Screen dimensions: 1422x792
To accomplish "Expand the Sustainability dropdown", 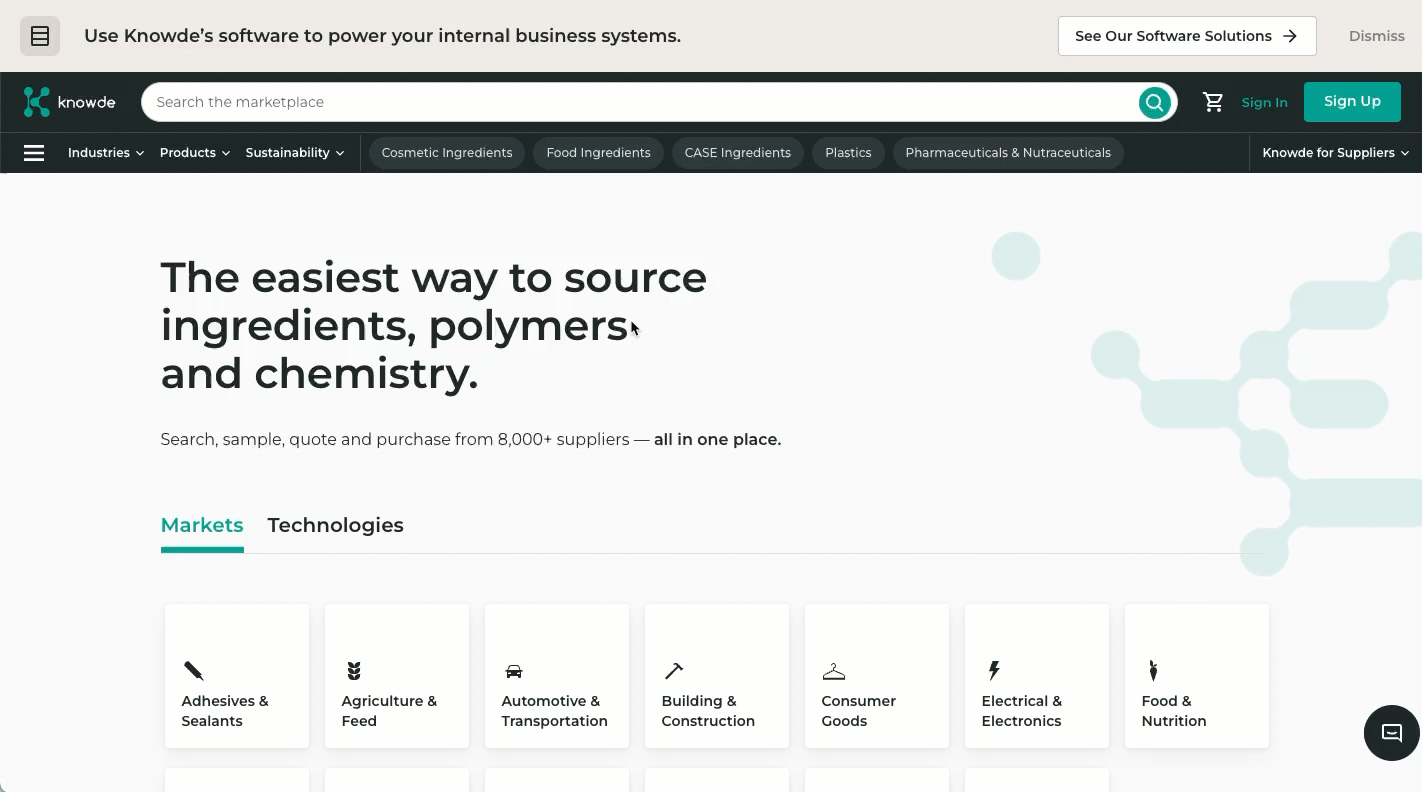I will [x=295, y=153].
